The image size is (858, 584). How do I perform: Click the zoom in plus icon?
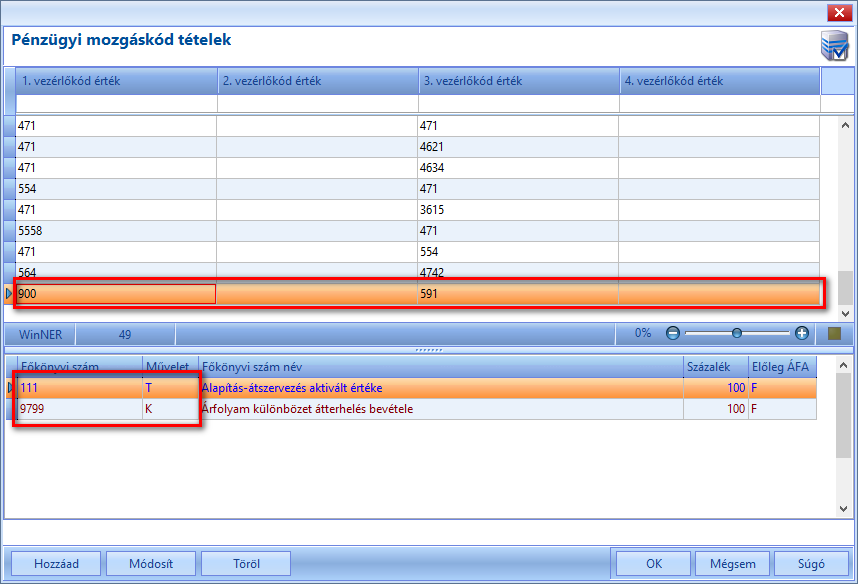802,333
